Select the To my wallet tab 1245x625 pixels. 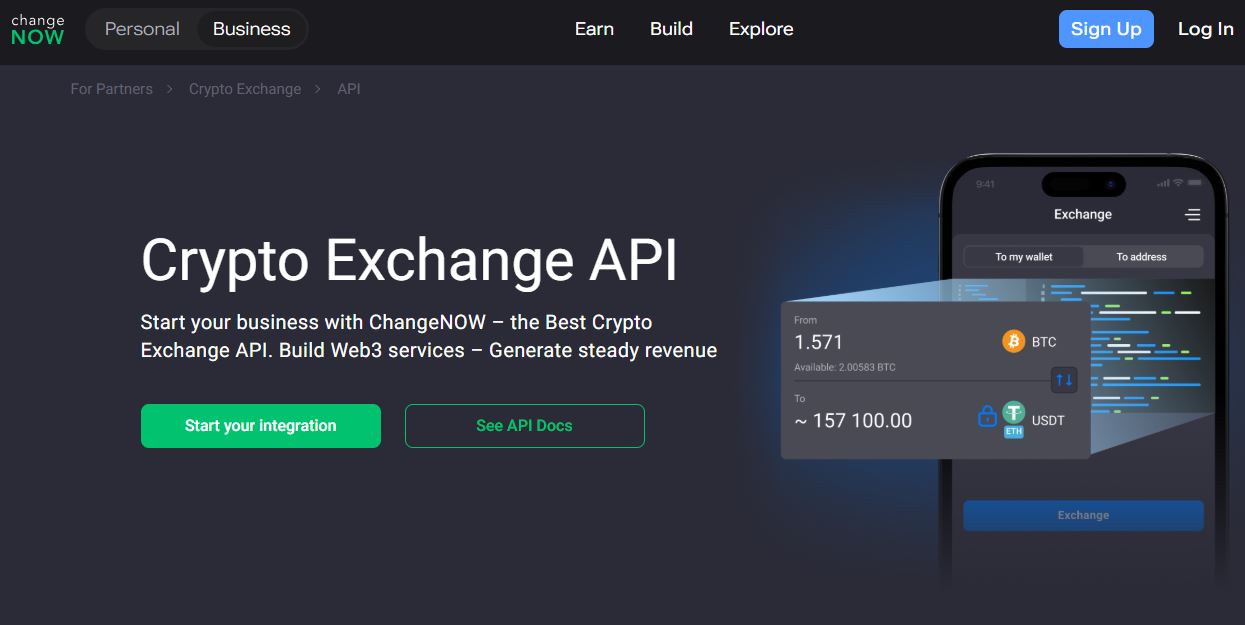point(1024,257)
